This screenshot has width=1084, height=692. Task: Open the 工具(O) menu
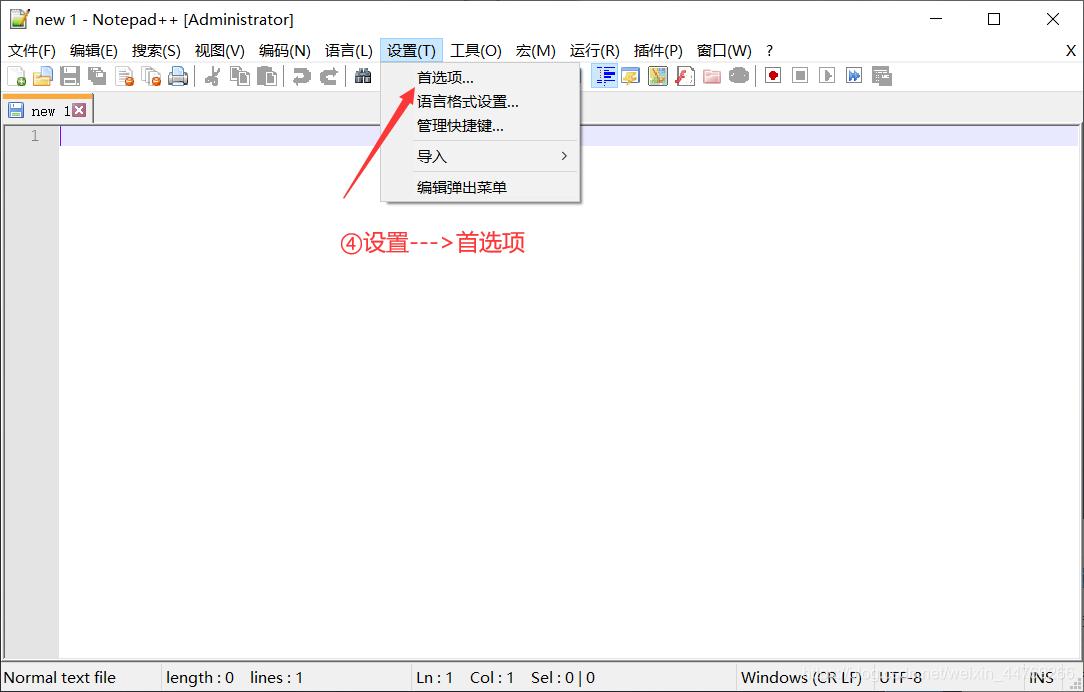pyautogui.click(x=476, y=50)
